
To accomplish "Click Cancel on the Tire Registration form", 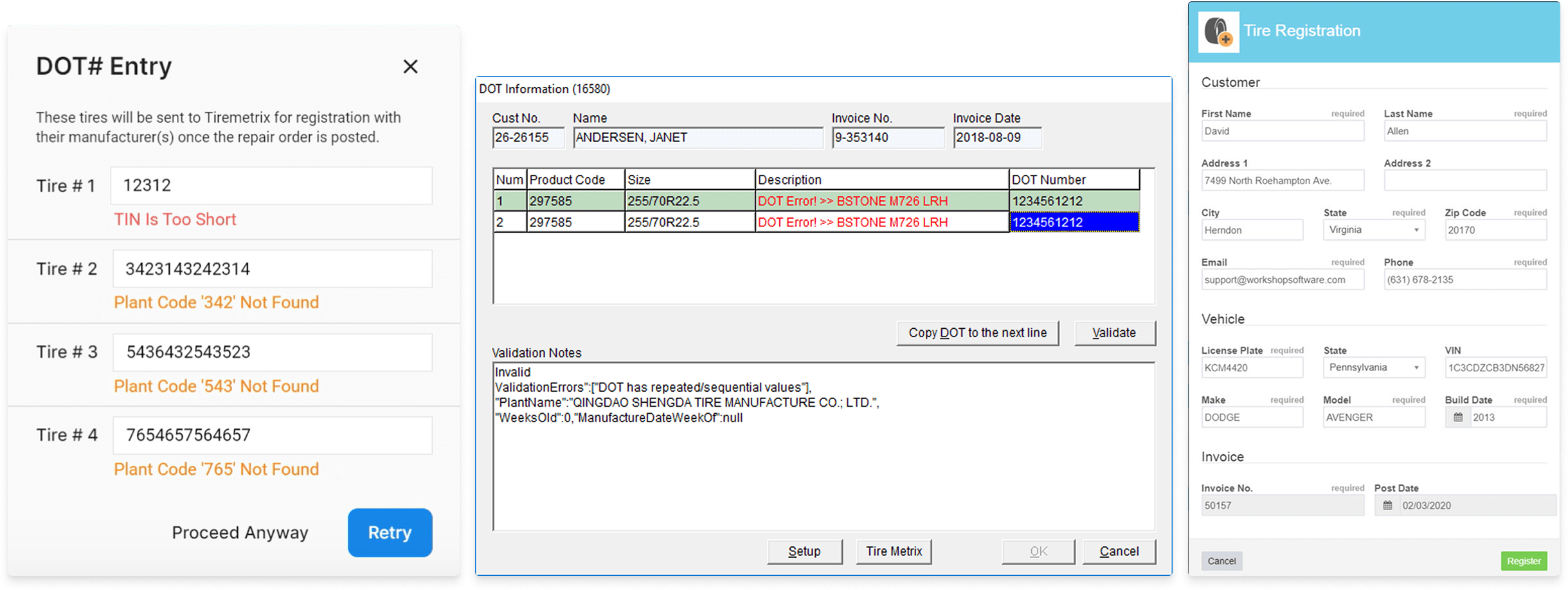I will [1221, 560].
